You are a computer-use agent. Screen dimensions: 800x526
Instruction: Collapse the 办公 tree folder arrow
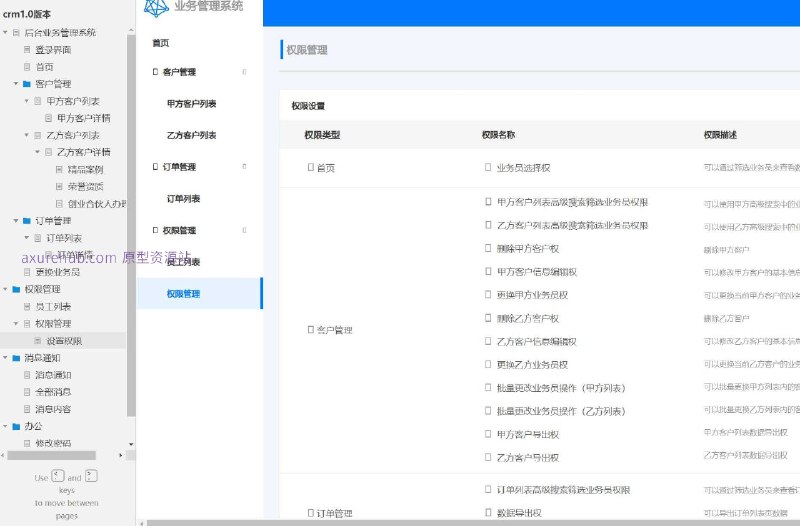point(5,426)
